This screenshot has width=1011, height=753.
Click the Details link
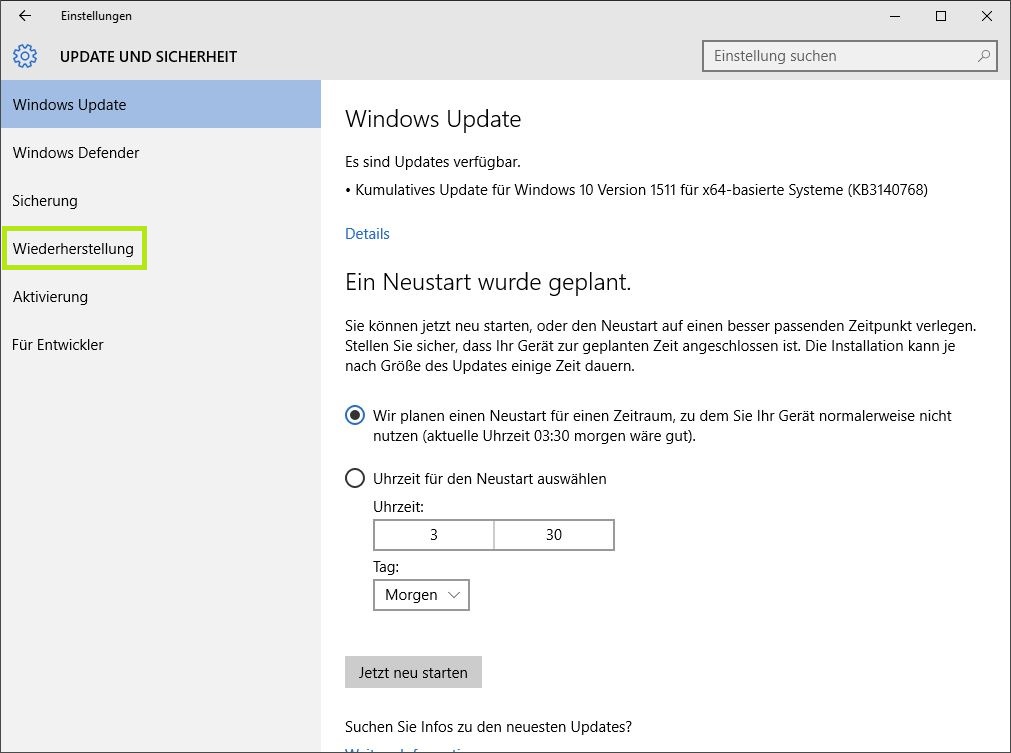367,233
